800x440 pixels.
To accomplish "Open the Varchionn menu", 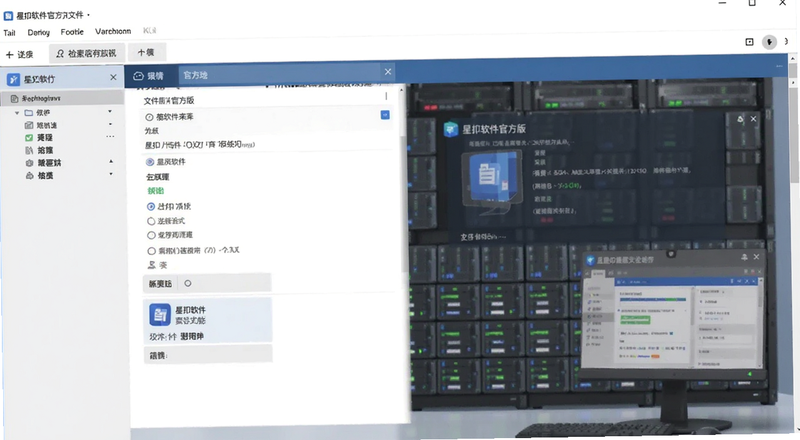I will click(113, 31).
